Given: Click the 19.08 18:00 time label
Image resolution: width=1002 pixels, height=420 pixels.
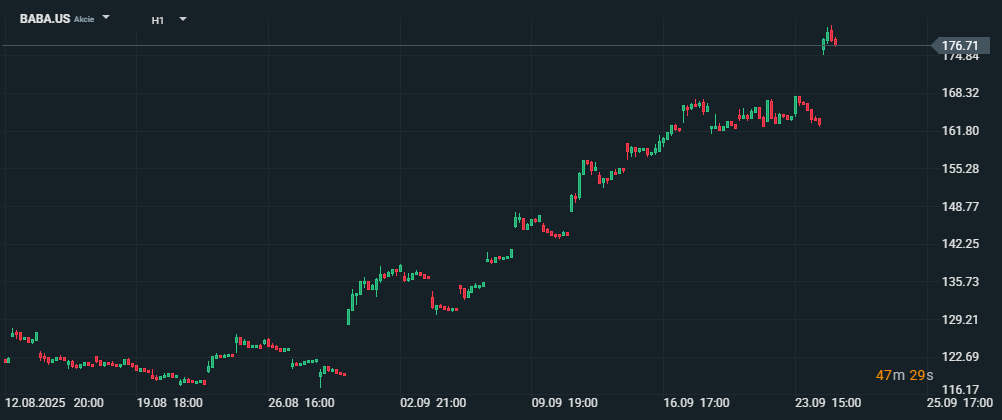Looking at the screenshot, I should click(170, 403).
